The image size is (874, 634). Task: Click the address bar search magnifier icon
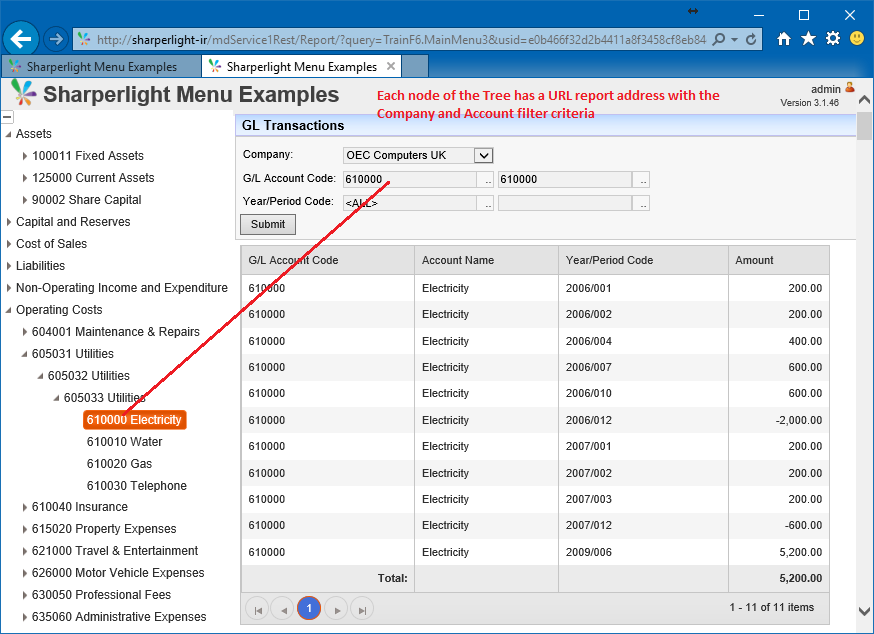click(719, 39)
